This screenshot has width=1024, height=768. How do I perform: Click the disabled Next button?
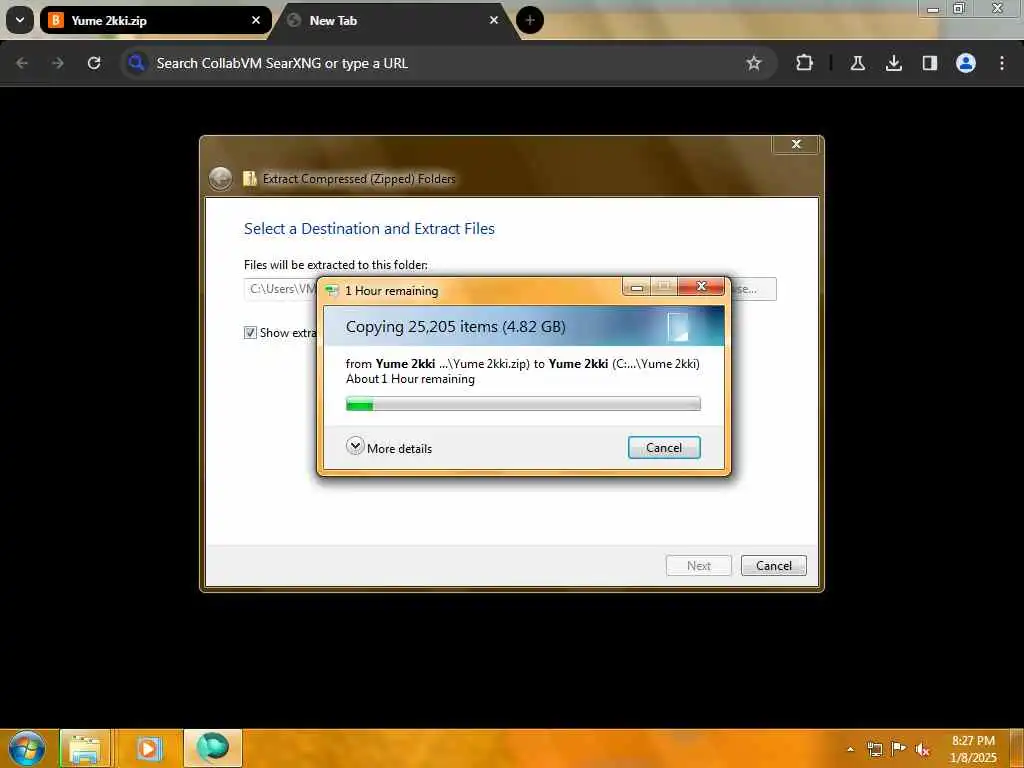[698, 566]
